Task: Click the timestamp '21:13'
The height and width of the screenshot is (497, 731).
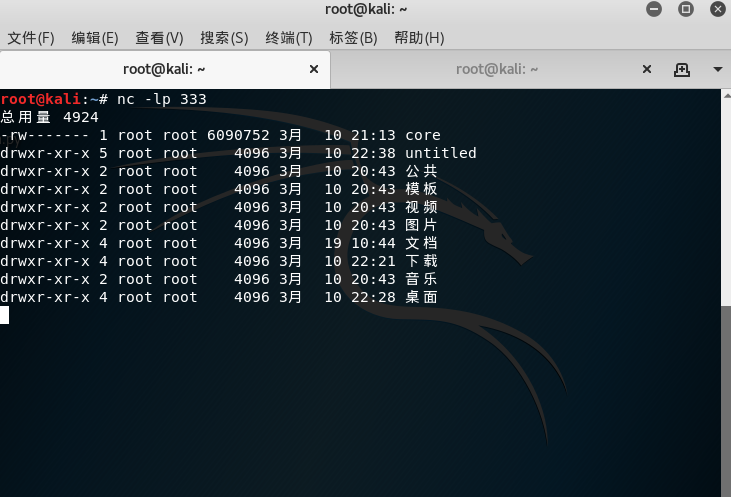Action: pos(373,135)
